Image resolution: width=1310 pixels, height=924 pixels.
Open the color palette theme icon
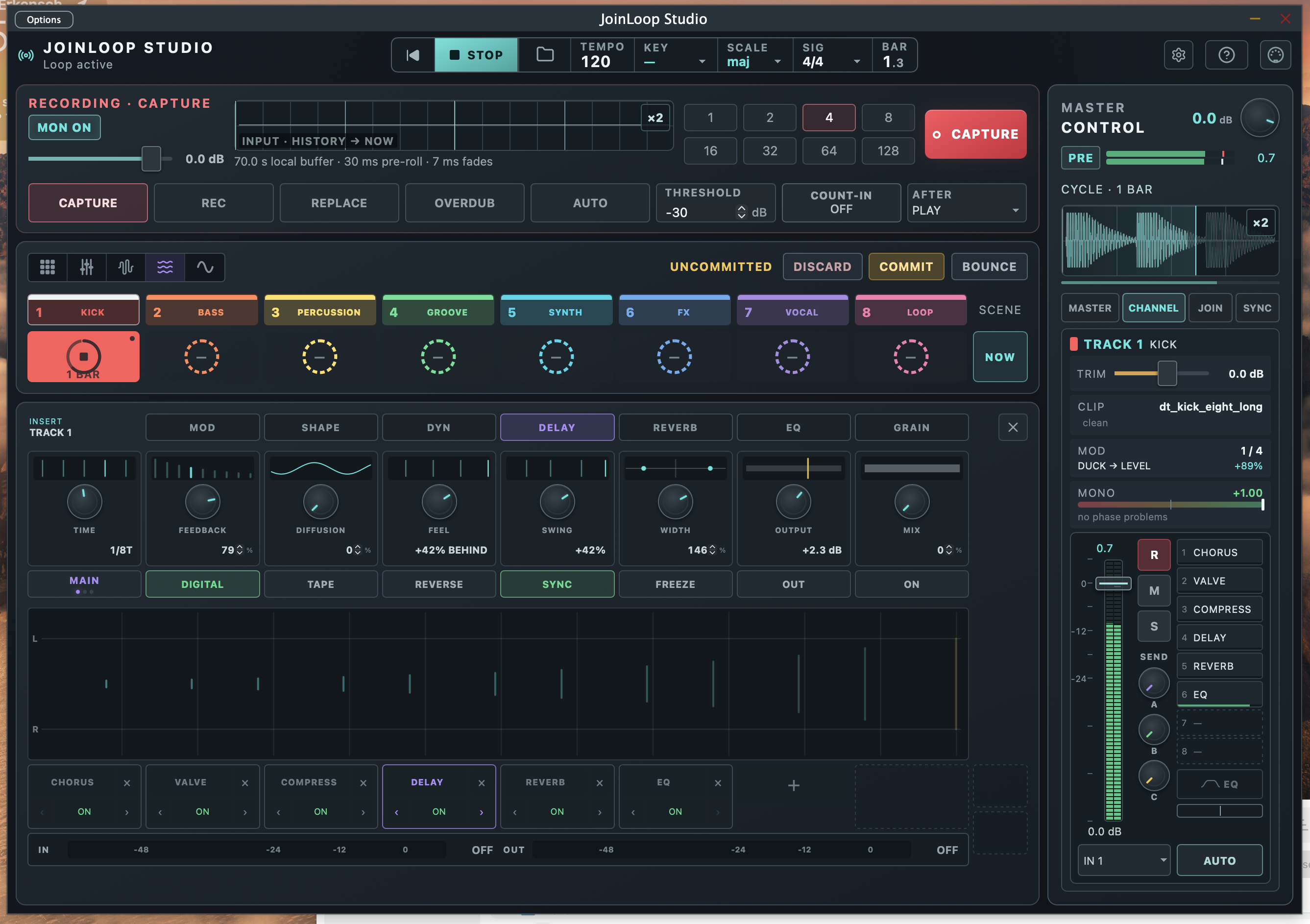[x=1275, y=55]
